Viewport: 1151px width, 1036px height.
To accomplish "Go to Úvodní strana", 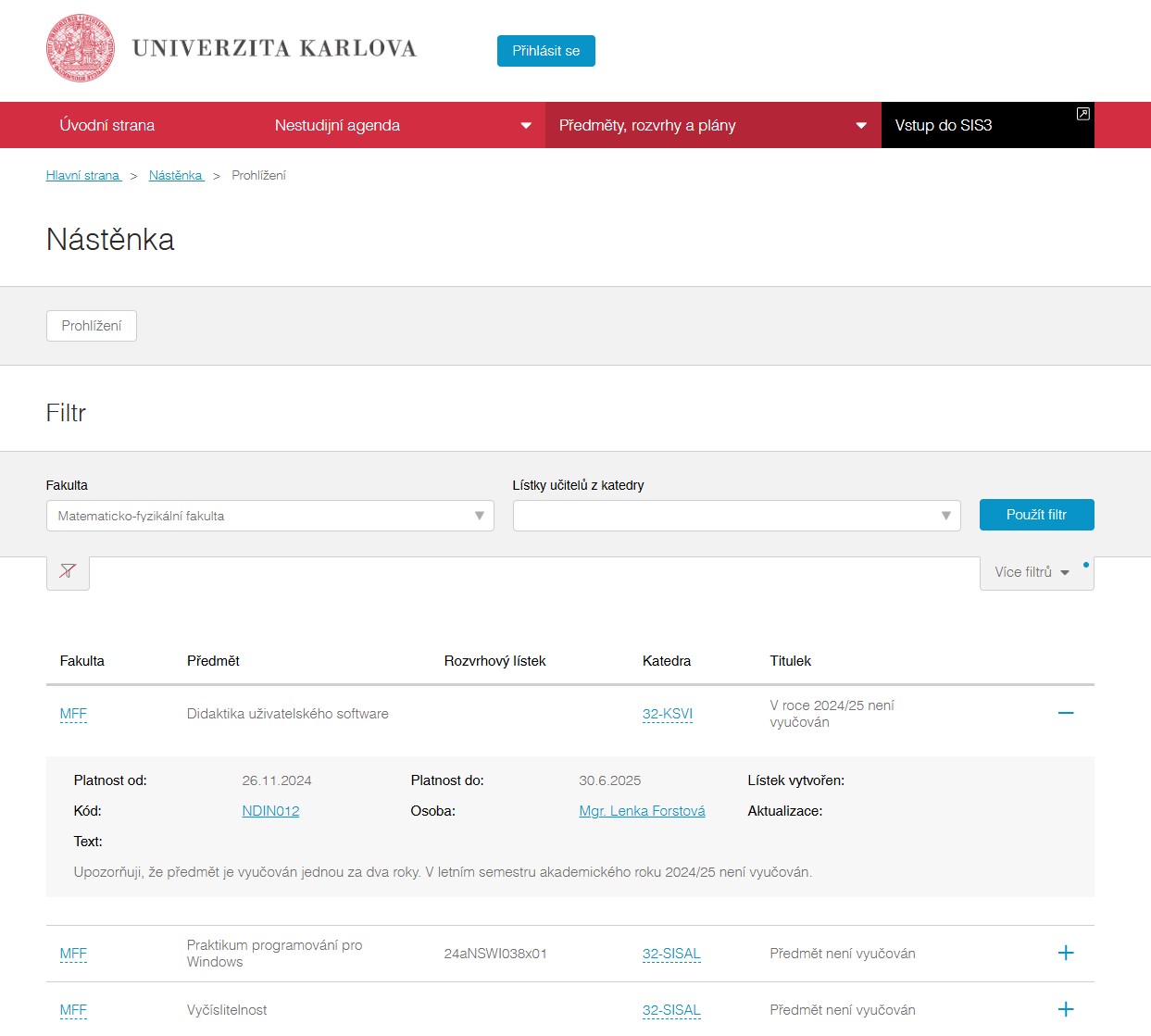I will click(x=107, y=125).
